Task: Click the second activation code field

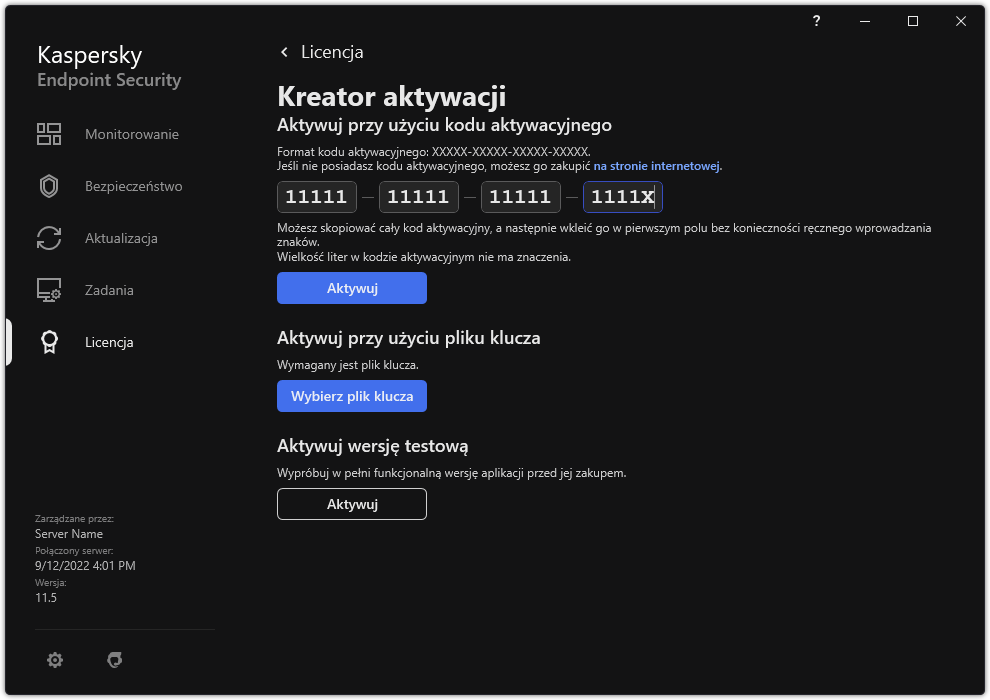Action: (x=418, y=197)
